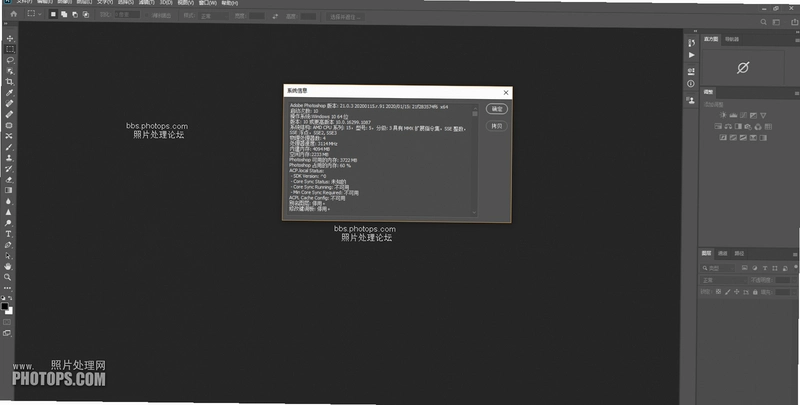Select the Lasso tool
800x405 pixels.
(x=10, y=60)
